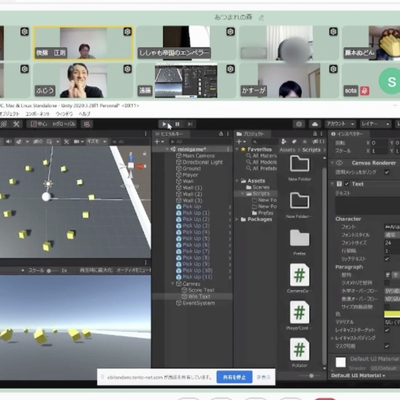Toggle the Rich Text checkbox
Image resolution: width=400 pixels, height=400 pixels.
[387, 259]
